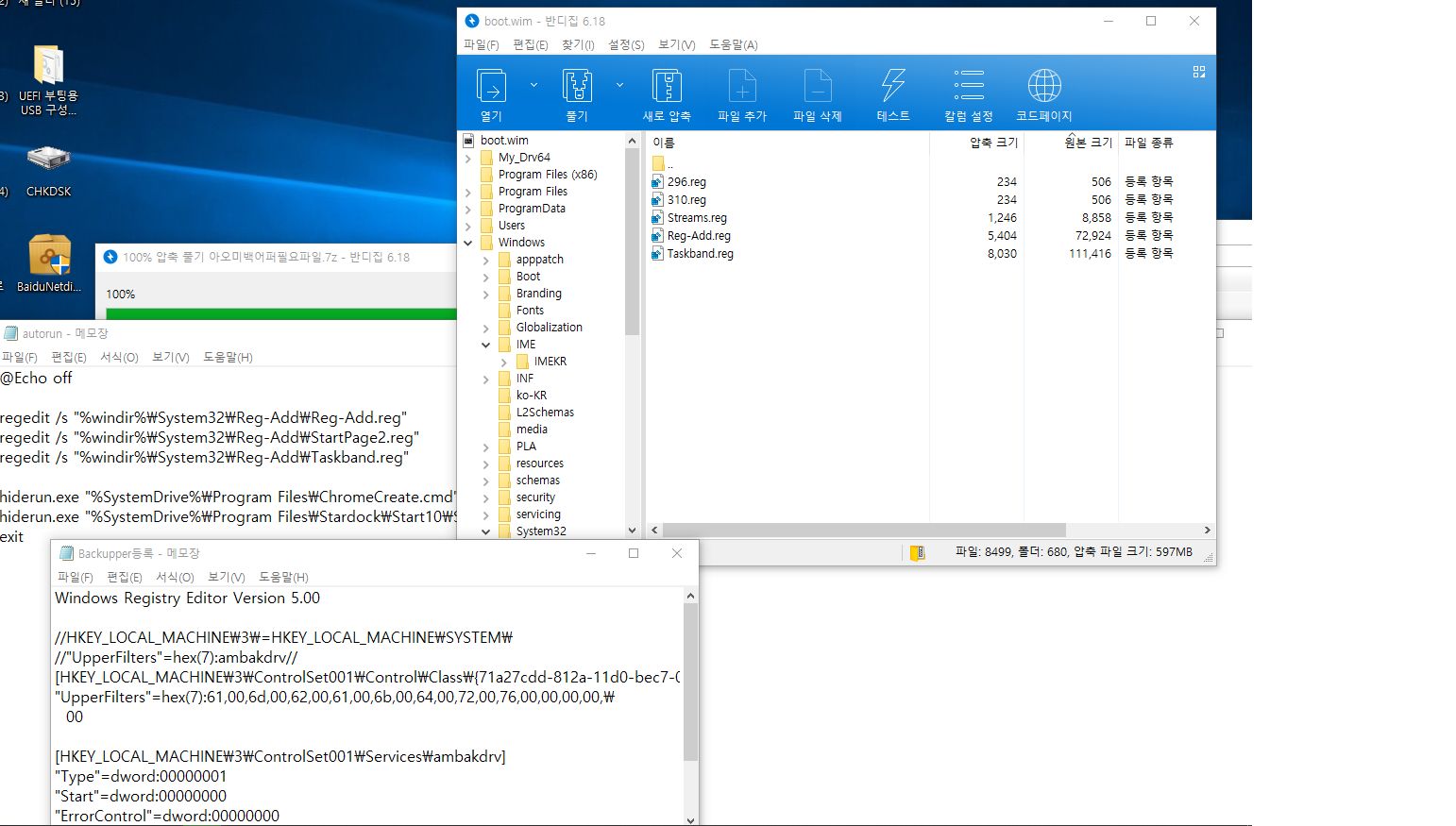The height and width of the screenshot is (826, 1456).
Task: Click the Open (열기) toolbar icon in Bandizip
Action: (x=491, y=86)
